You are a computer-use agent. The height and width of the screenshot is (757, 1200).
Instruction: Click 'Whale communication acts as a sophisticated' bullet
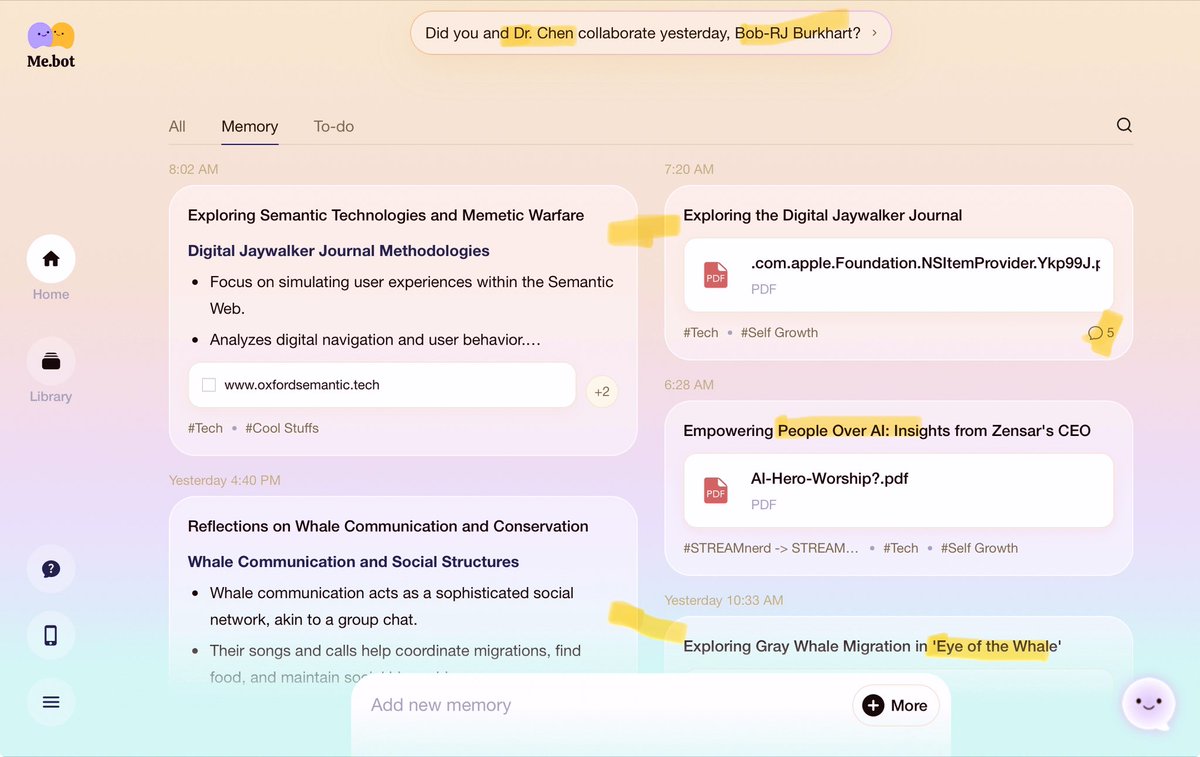point(391,606)
